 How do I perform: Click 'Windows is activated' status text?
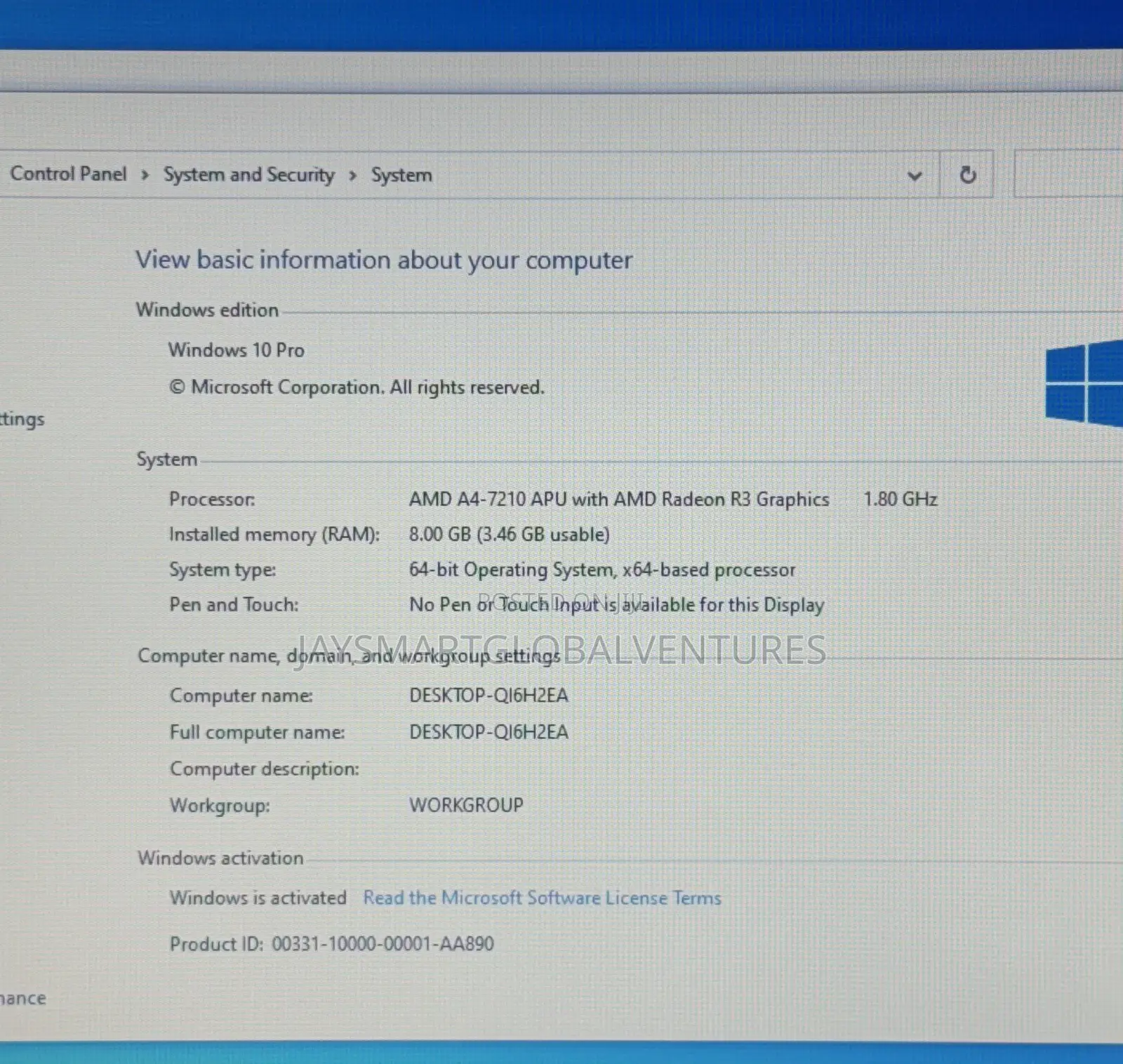[258, 898]
